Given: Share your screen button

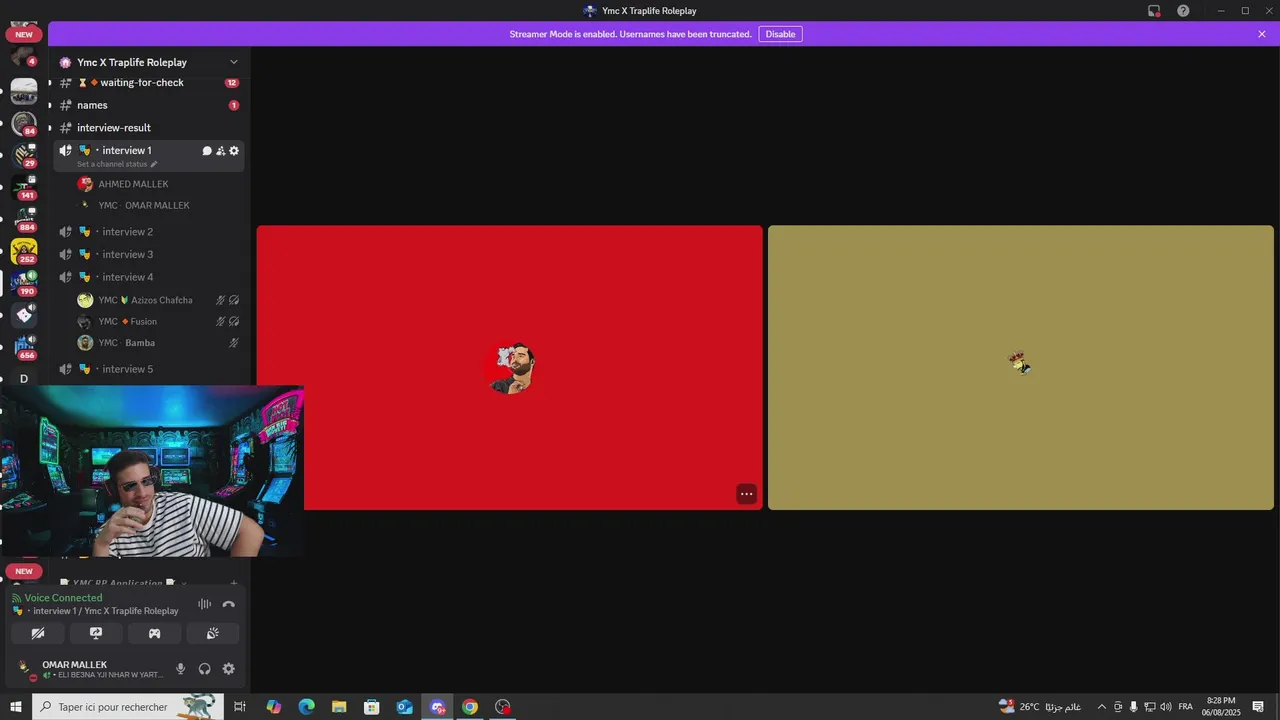Looking at the screenshot, I should coord(96,633).
